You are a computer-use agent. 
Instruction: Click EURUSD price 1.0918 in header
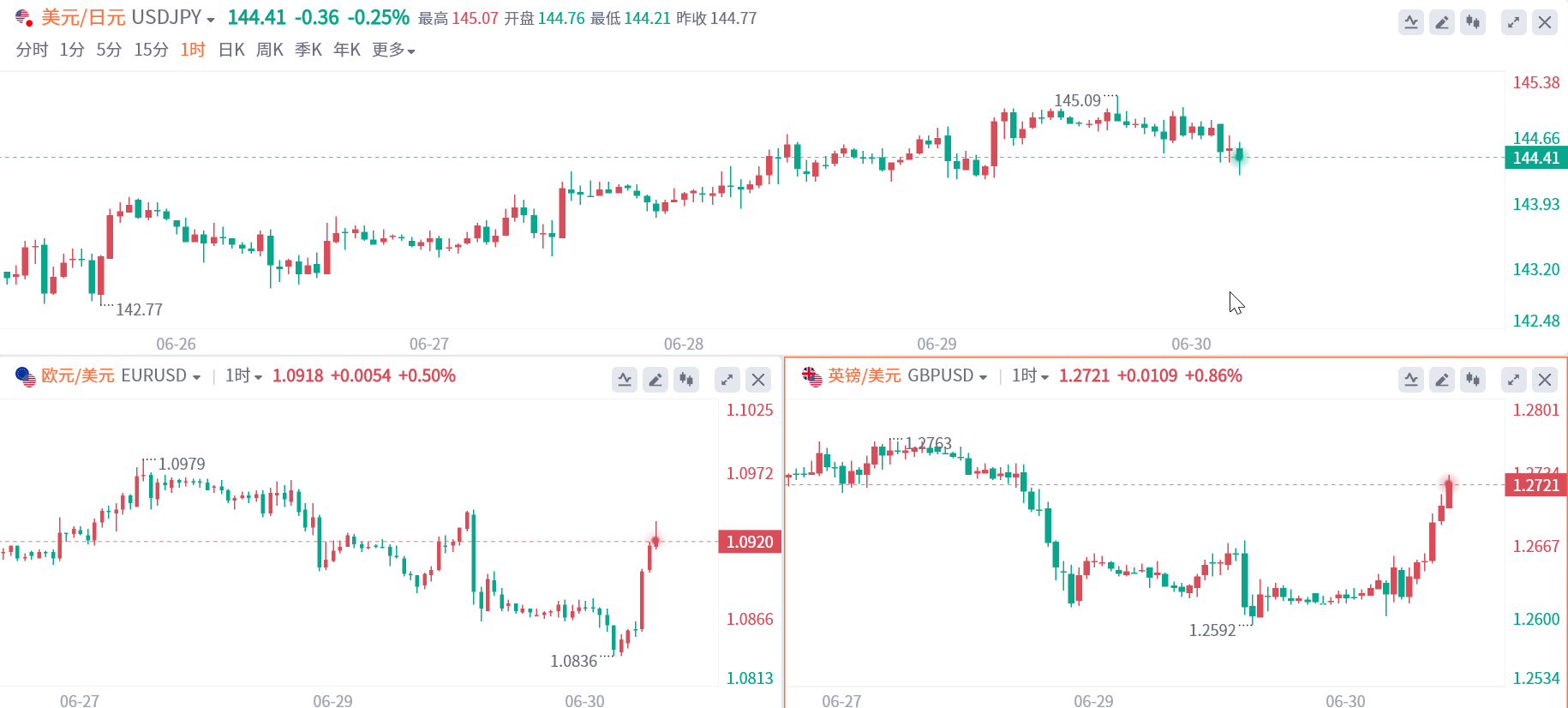(298, 376)
